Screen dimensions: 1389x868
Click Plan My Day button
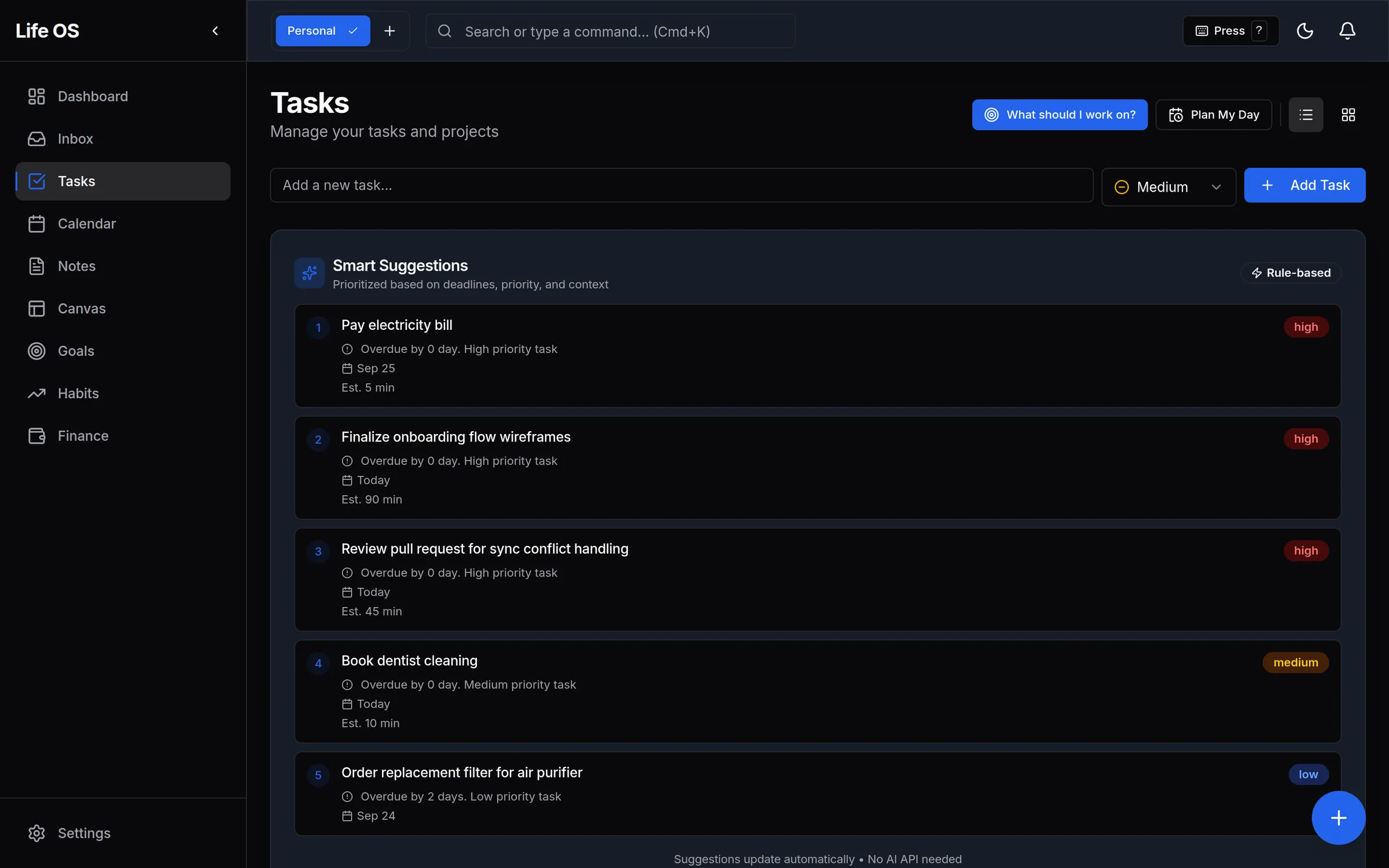(x=1214, y=115)
